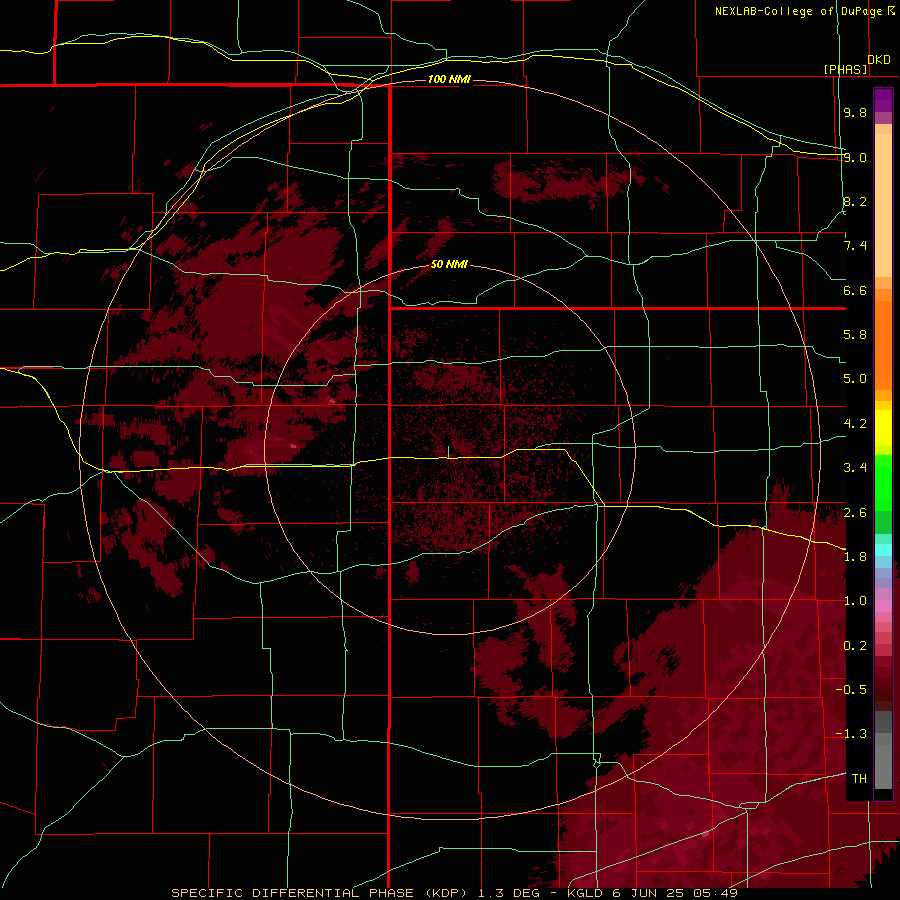The width and height of the screenshot is (900, 900).
Task: Select the 1.8 scale value
Action: (855, 557)
